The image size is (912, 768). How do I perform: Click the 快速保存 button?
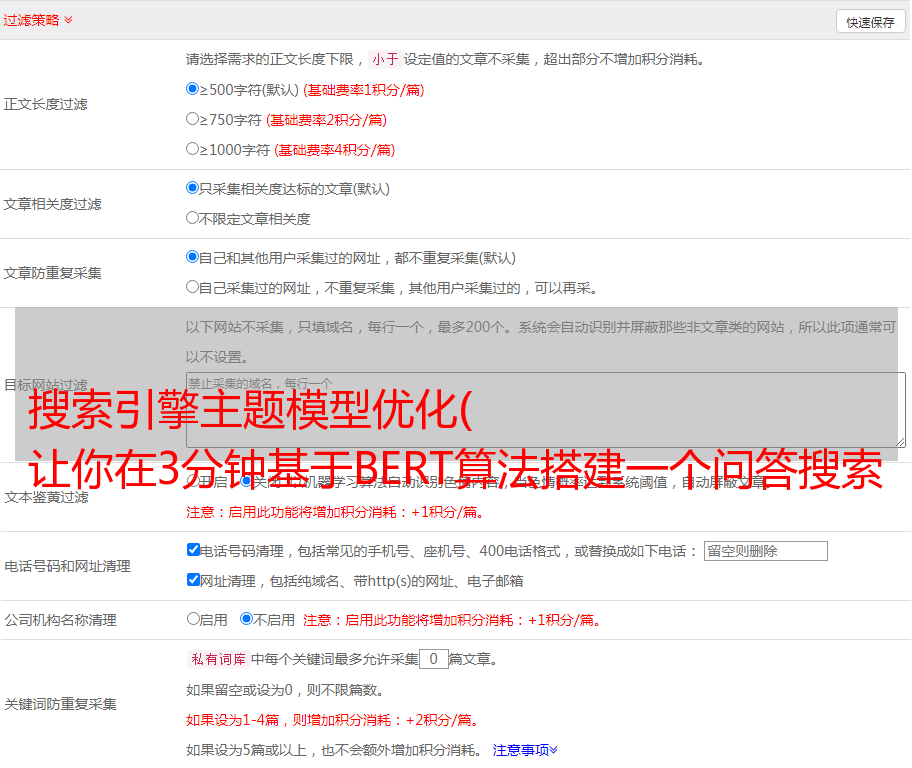(x=870, y=22)
